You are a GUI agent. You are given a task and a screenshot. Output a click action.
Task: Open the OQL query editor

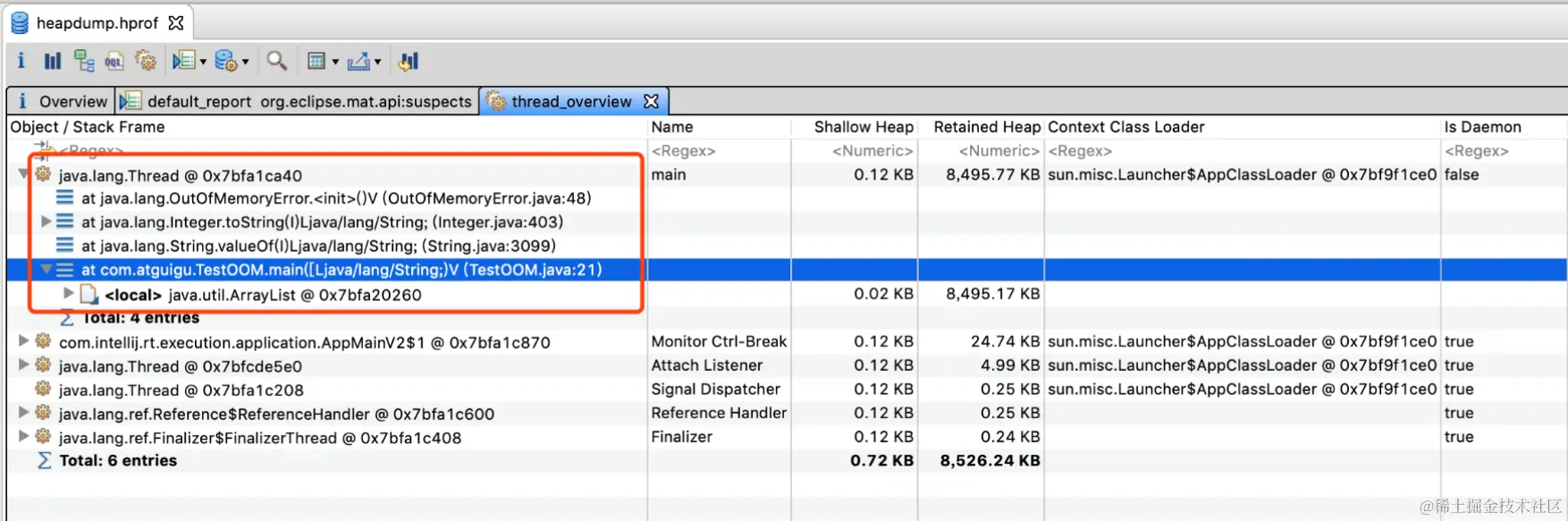[x=114, y=61]
